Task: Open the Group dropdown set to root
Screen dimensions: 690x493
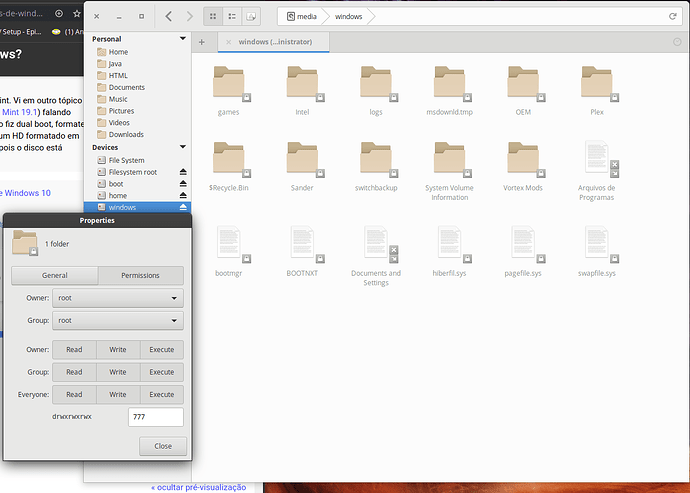Action: click(118, 320)
